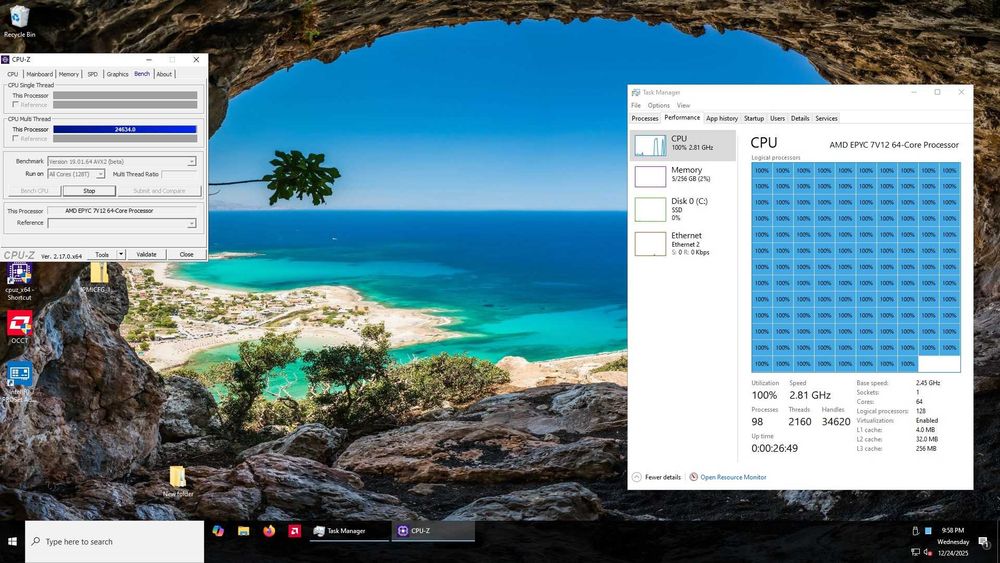Open the red AMD app in taskbar
The image size is (1000, 563).
pyautogui.click(x=295, y=530)
